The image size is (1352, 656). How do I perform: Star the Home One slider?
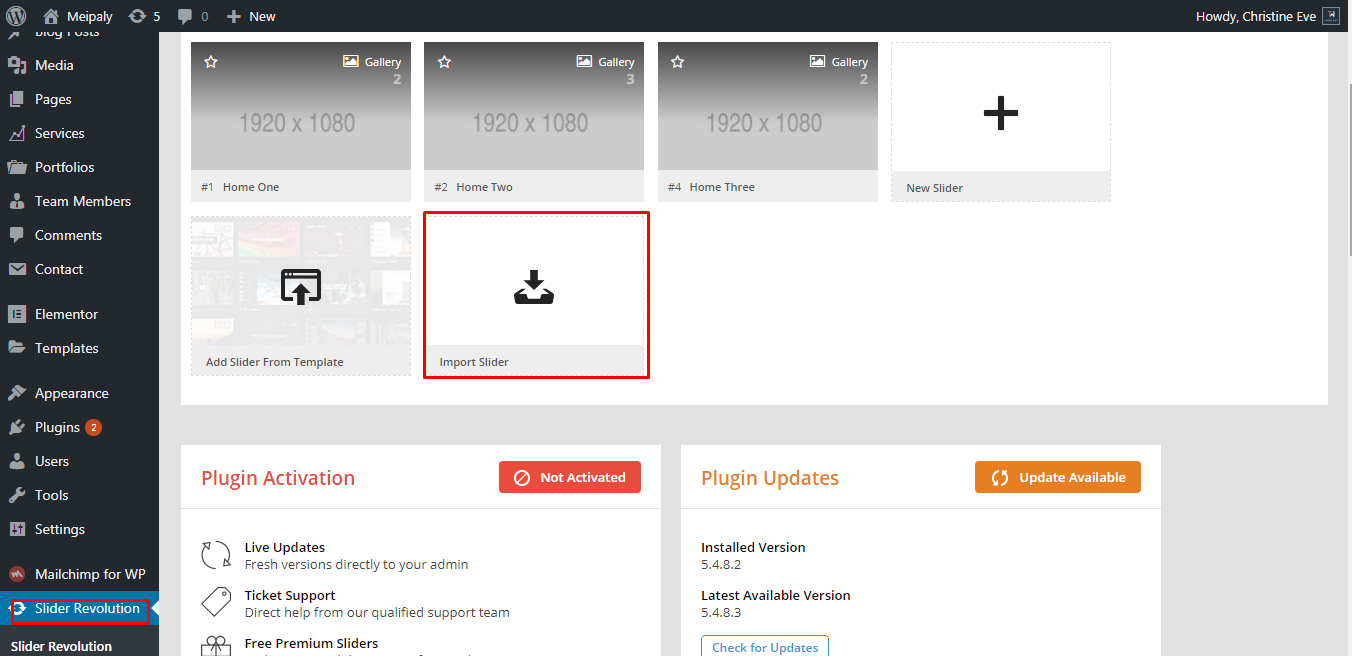(211, 62)
